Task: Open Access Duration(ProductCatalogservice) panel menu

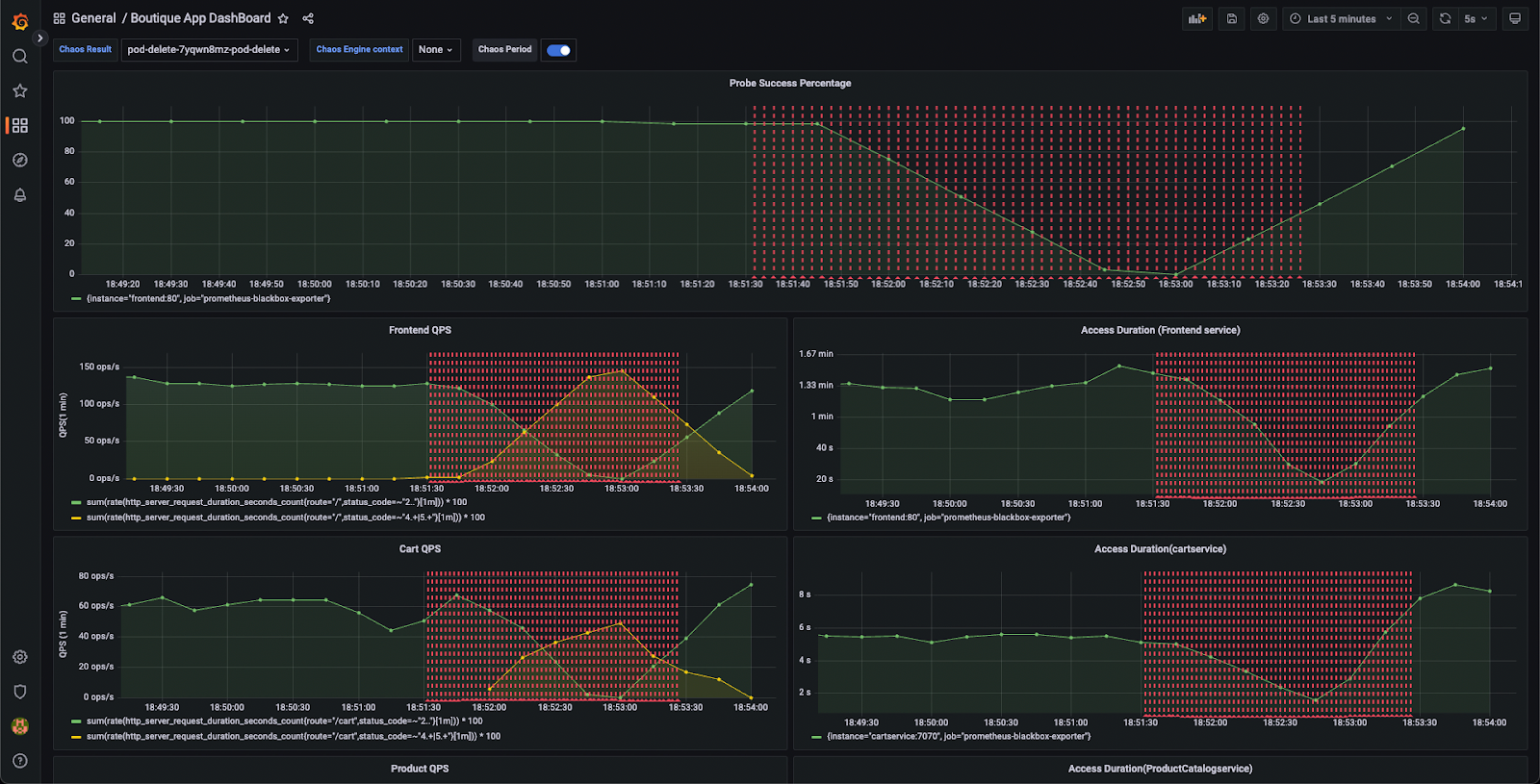Action: click(1160, 769)
